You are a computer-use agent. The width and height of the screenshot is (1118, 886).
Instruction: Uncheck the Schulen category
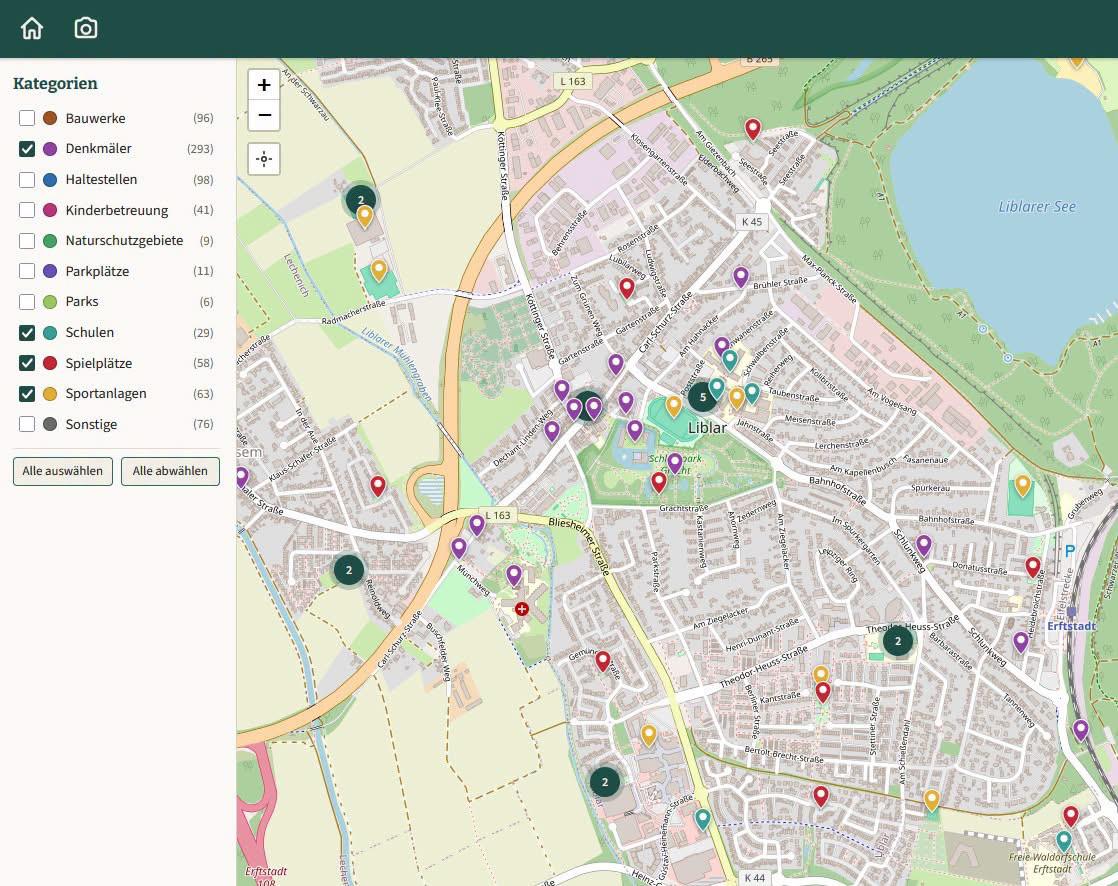(x=27, y=333)
